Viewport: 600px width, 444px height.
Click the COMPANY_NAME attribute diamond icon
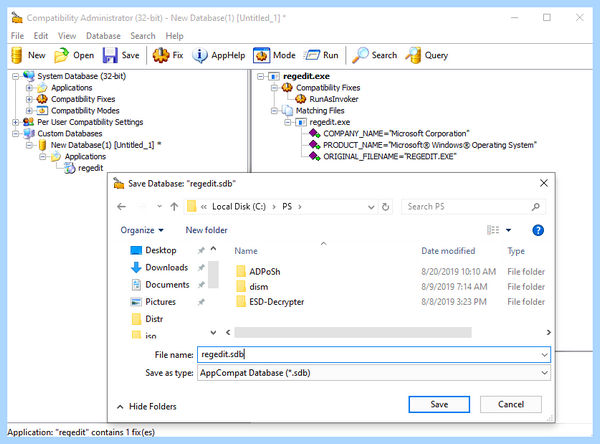click(x=315, y=134)
